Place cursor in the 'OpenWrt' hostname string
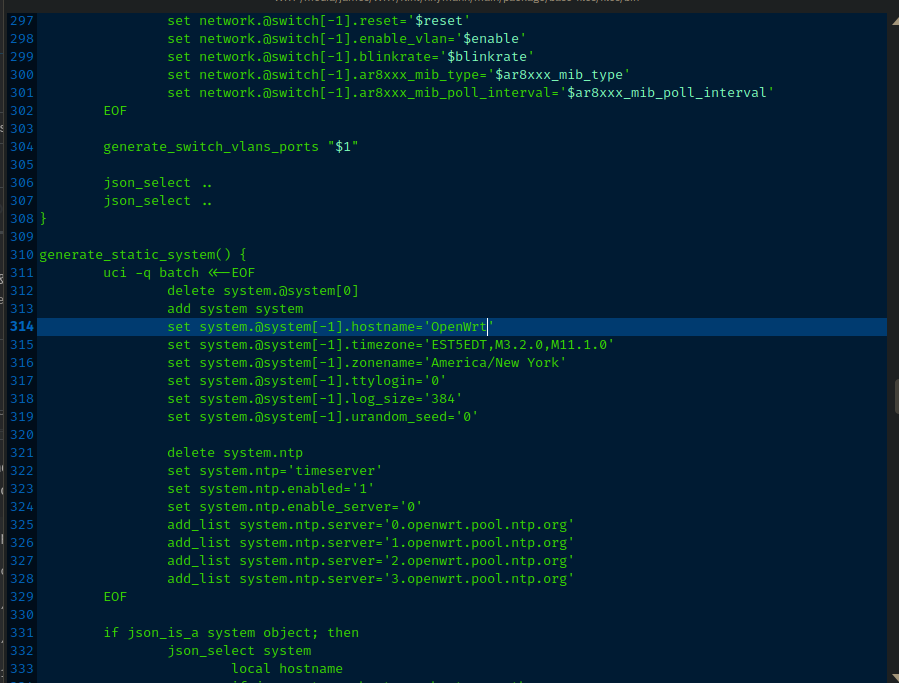This screenshot has width=899, height=683. click(x=459, y=327)
